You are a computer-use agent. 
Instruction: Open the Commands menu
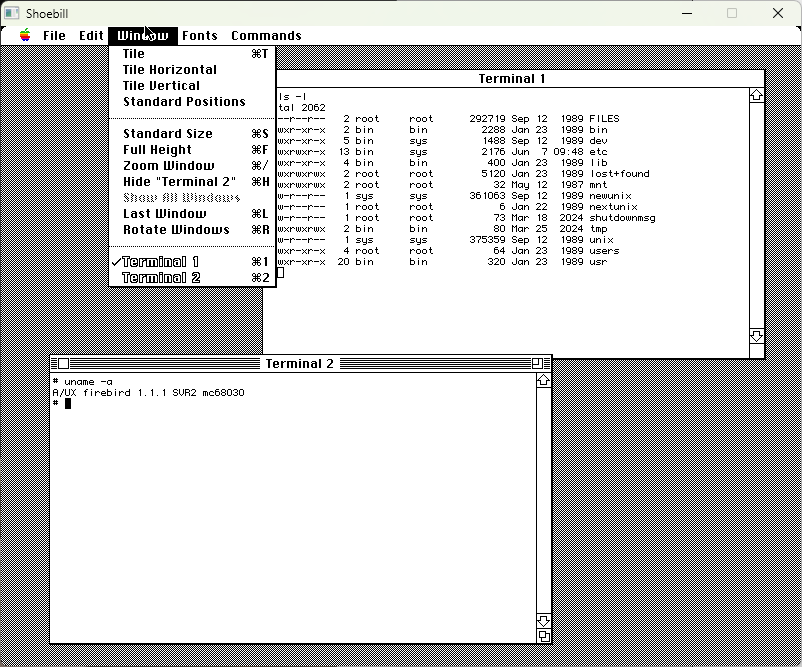[266, 35]
